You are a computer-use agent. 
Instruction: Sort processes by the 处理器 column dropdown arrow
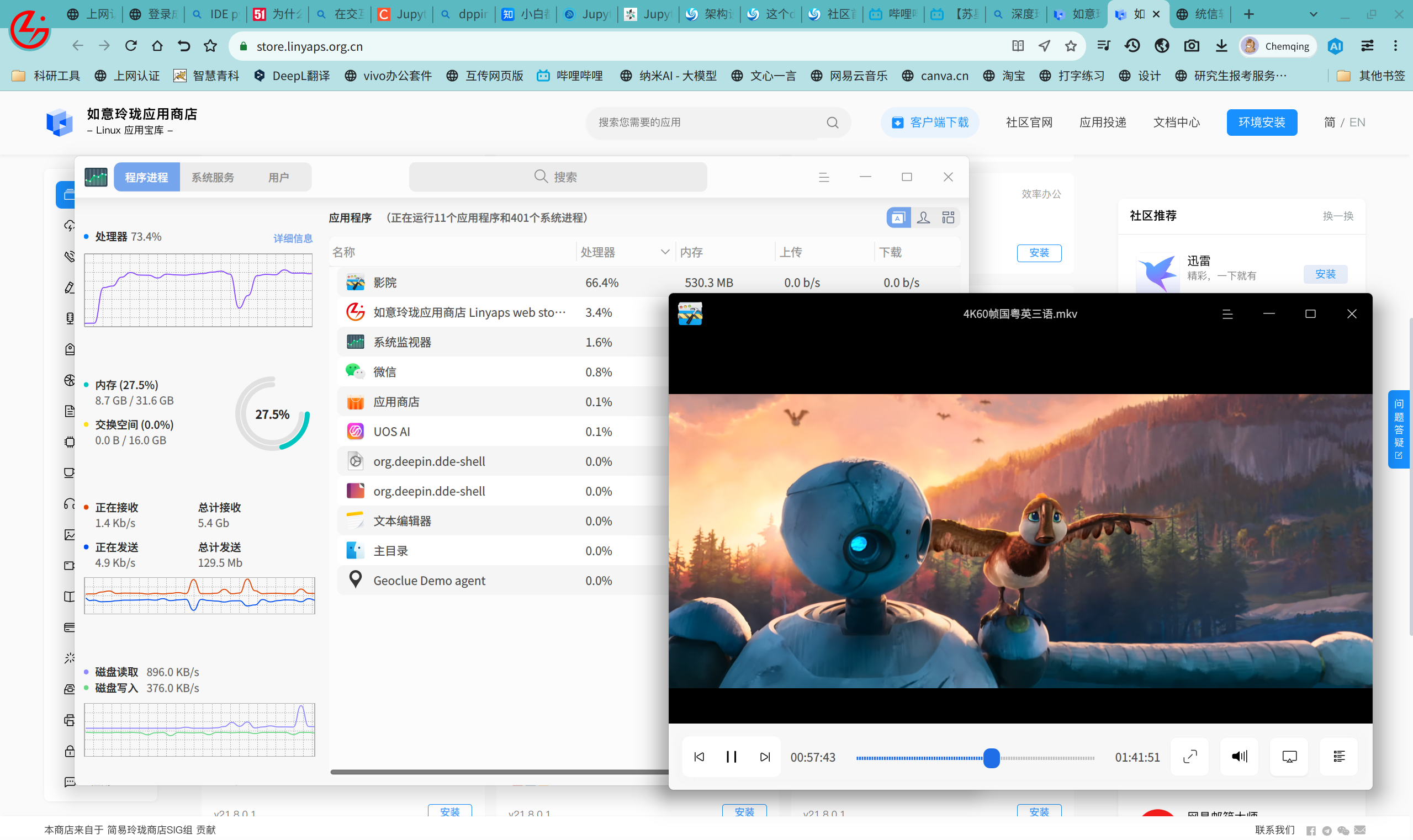[x=665, y=252]
